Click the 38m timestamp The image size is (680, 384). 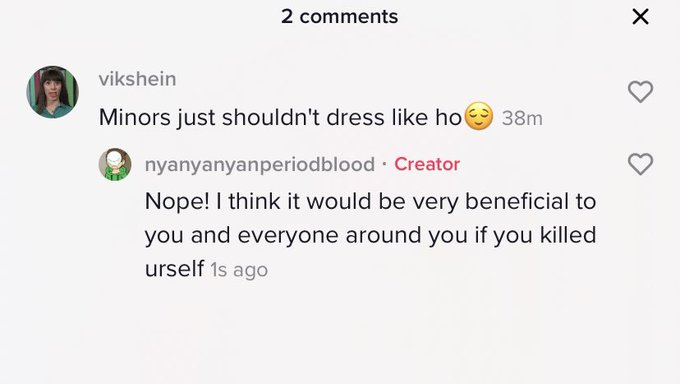(x=522, y=118)
